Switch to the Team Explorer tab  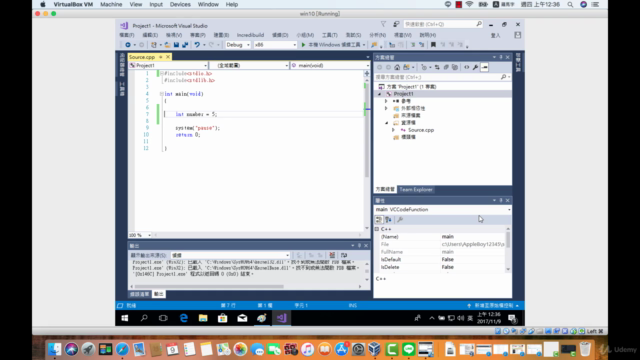pyautogui.click(x=416, y=189)
